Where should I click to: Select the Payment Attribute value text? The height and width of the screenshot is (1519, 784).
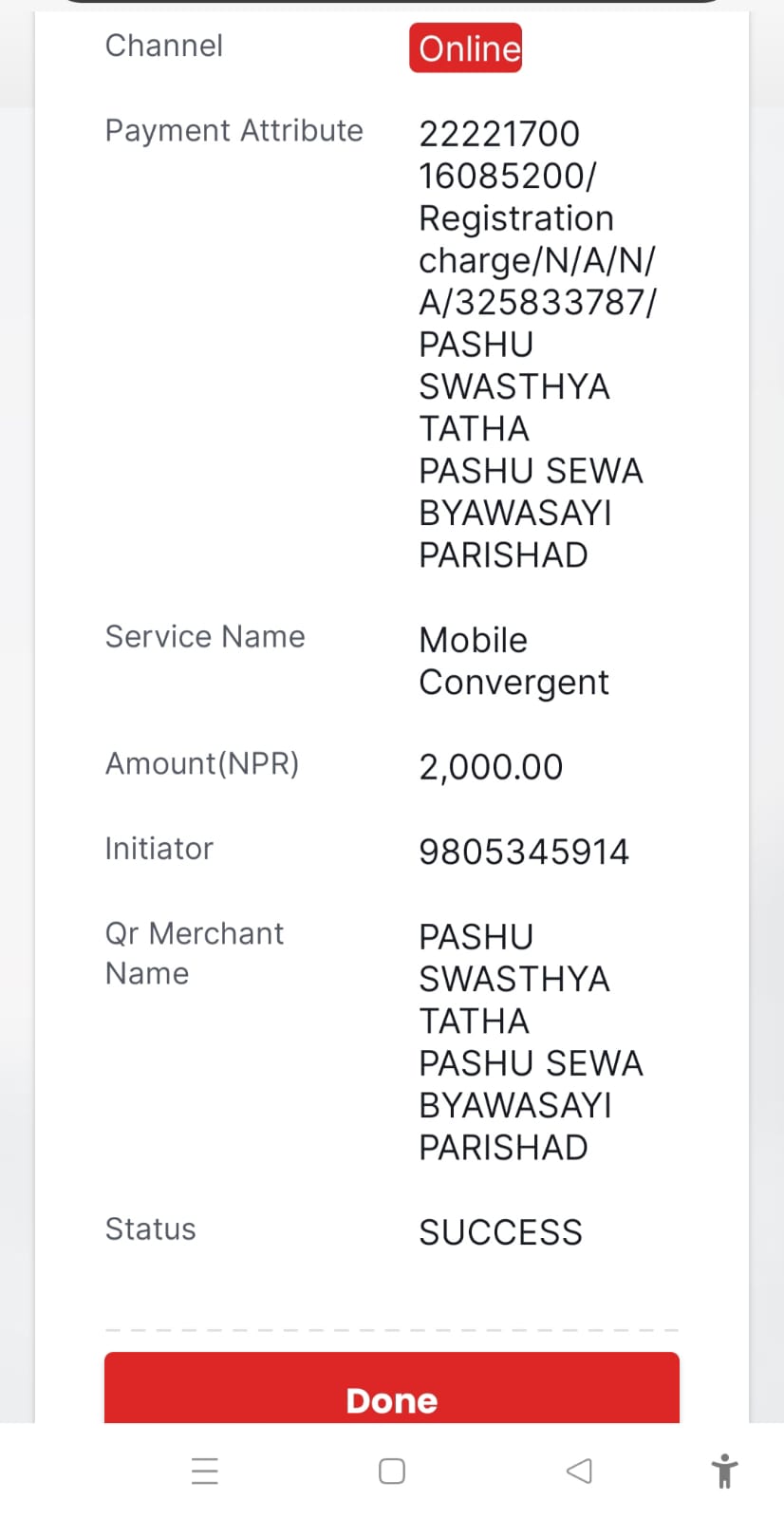tap(537, 344)
